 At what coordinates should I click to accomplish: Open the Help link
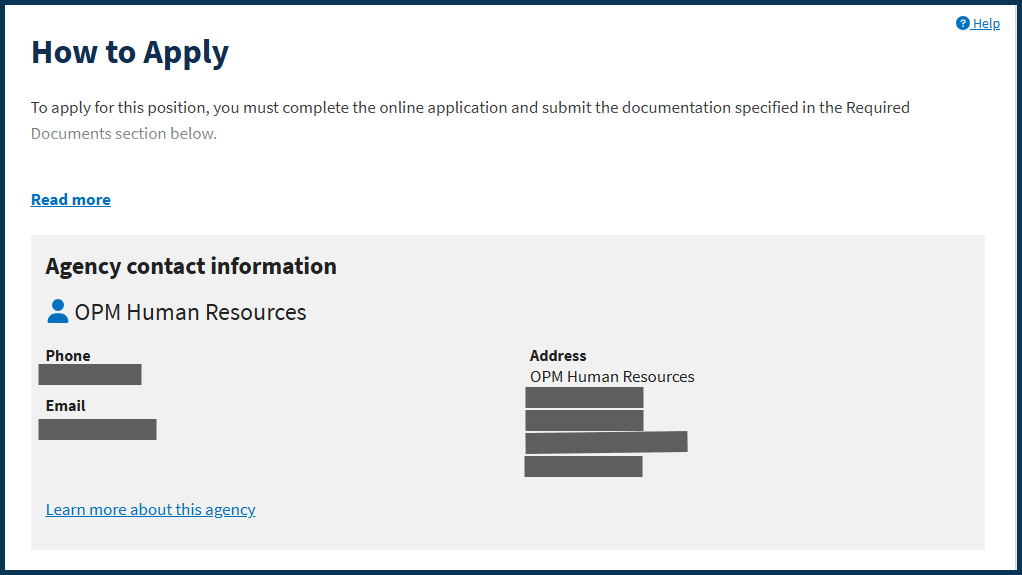click(978, 23)
